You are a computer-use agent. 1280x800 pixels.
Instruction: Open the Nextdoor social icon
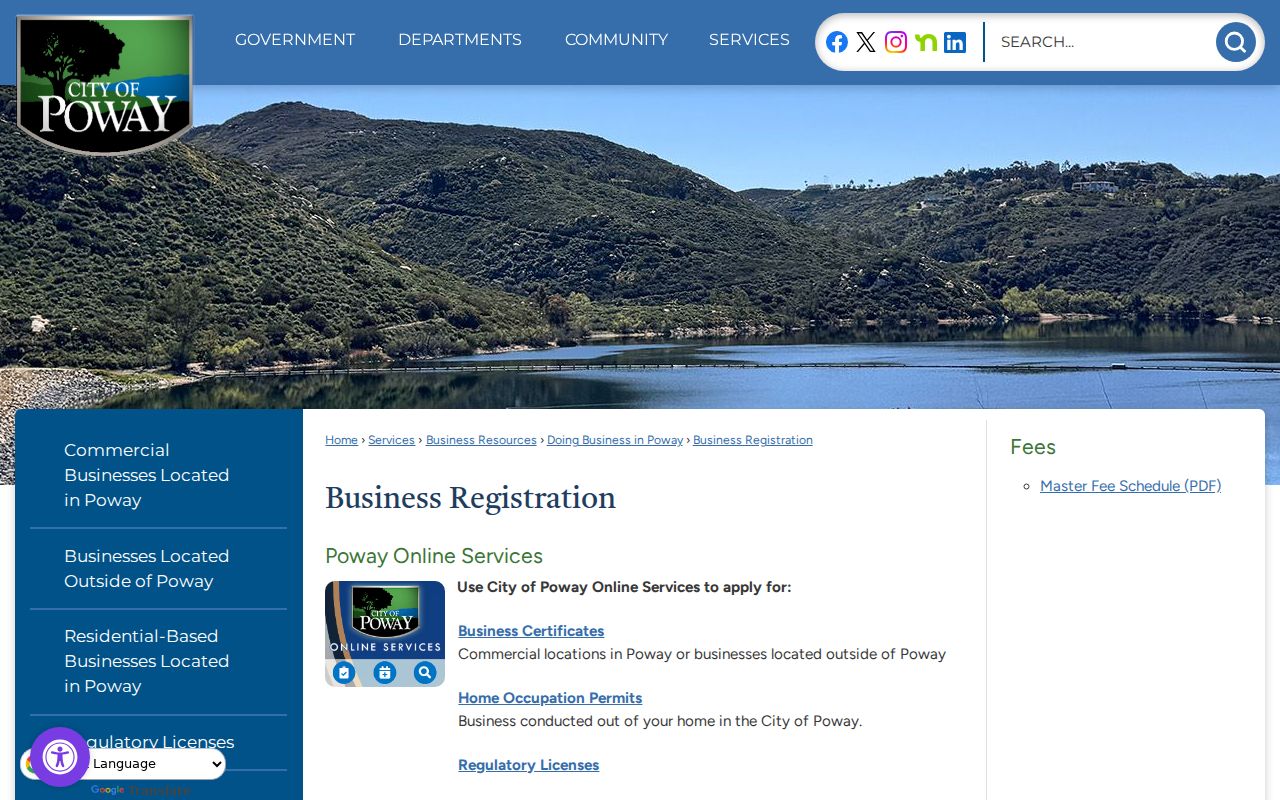pos(926,42)
